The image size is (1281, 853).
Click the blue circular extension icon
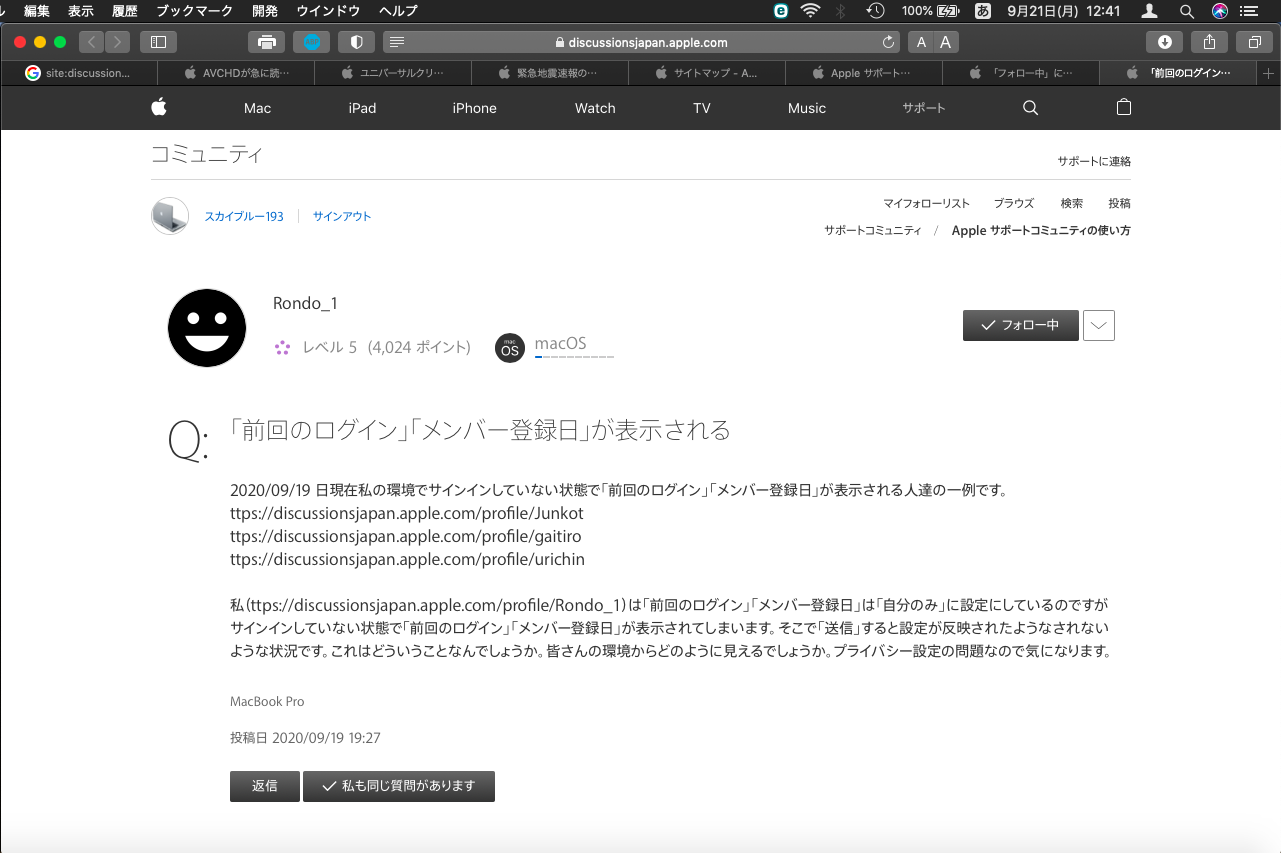click(x=311, y=42)
